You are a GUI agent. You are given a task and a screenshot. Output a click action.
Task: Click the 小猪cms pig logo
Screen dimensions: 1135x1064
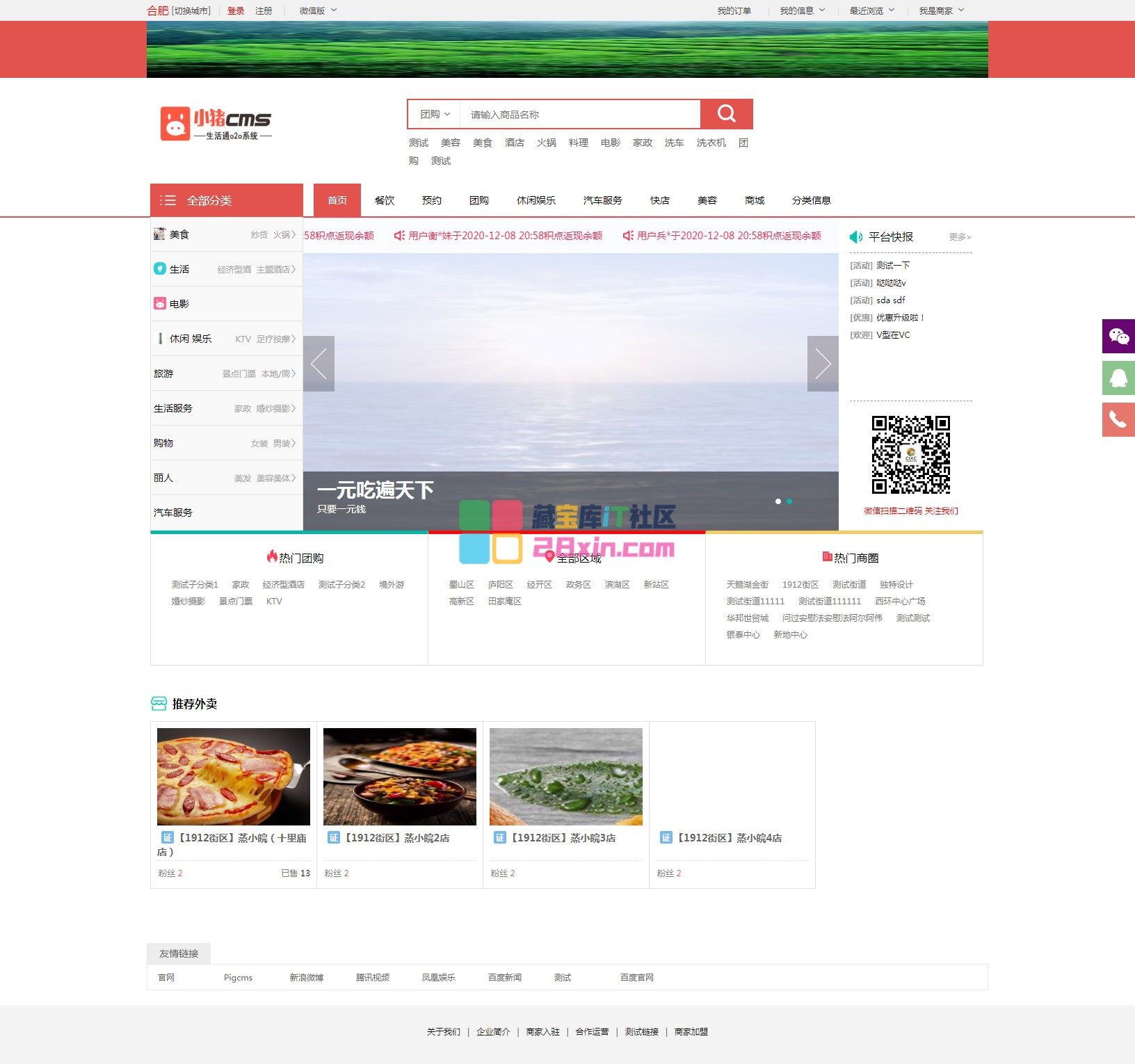click(x=175, y=124)
